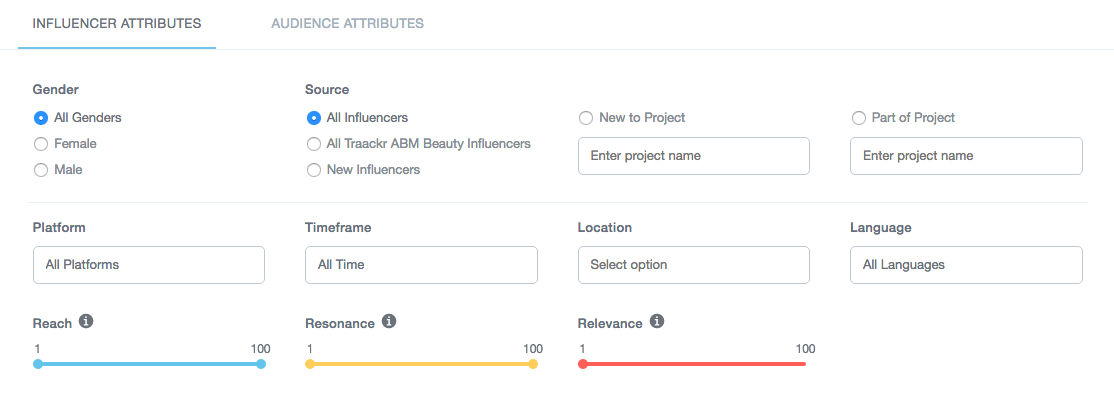
Task: Open the Platform dropdown showing All Platforms
Action: [x=149, y=265]
